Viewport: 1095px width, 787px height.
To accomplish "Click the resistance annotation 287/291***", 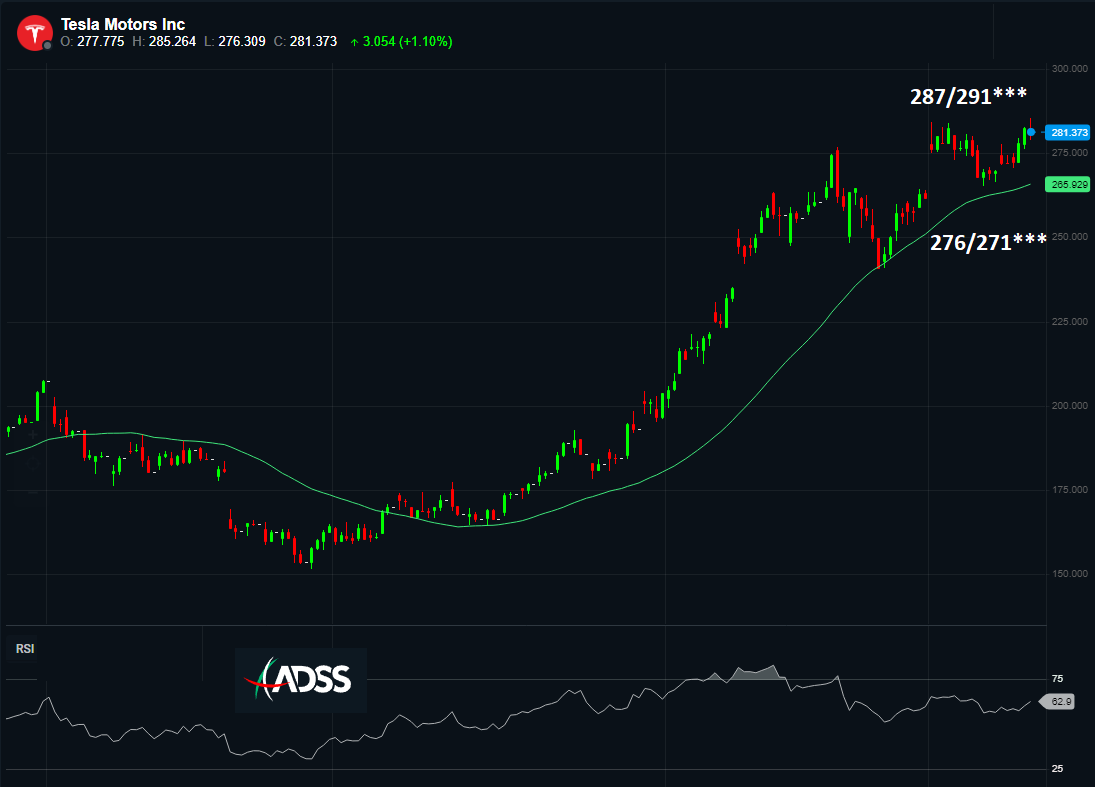I will tap(969, 96).
